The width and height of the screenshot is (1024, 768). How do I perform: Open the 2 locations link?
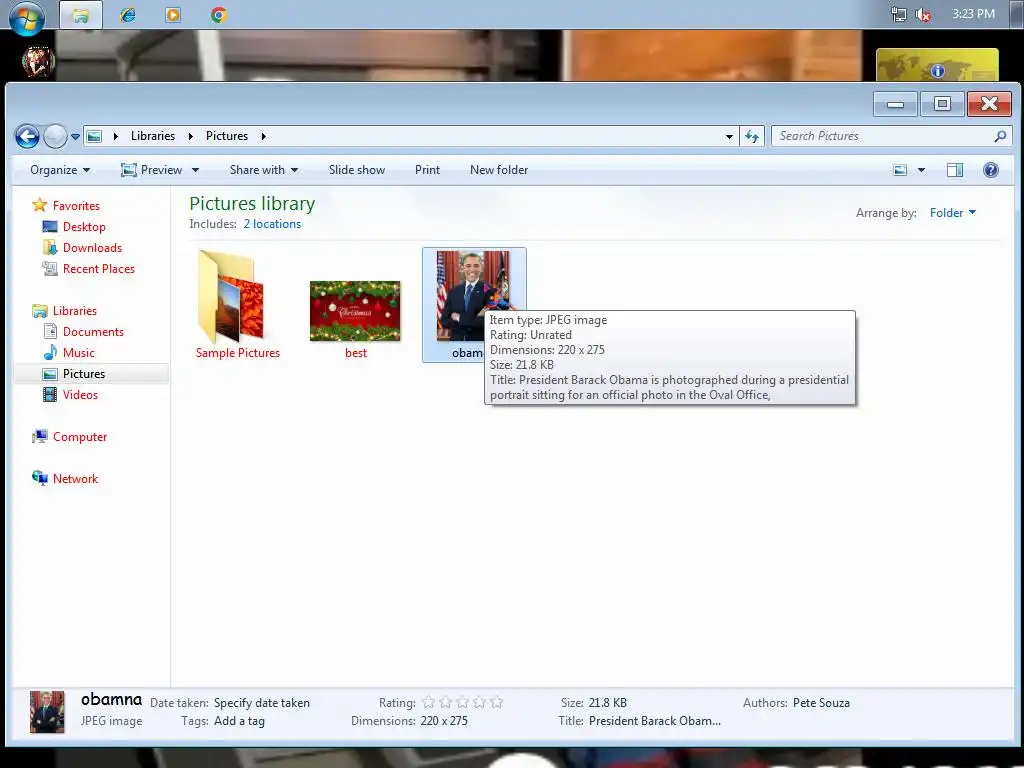(x=272, y=224)
